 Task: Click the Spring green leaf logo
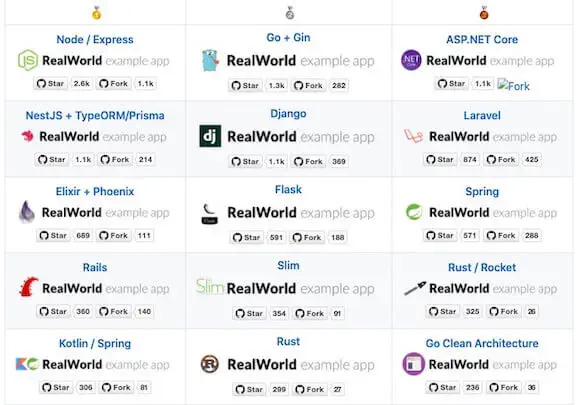[414, 212]
